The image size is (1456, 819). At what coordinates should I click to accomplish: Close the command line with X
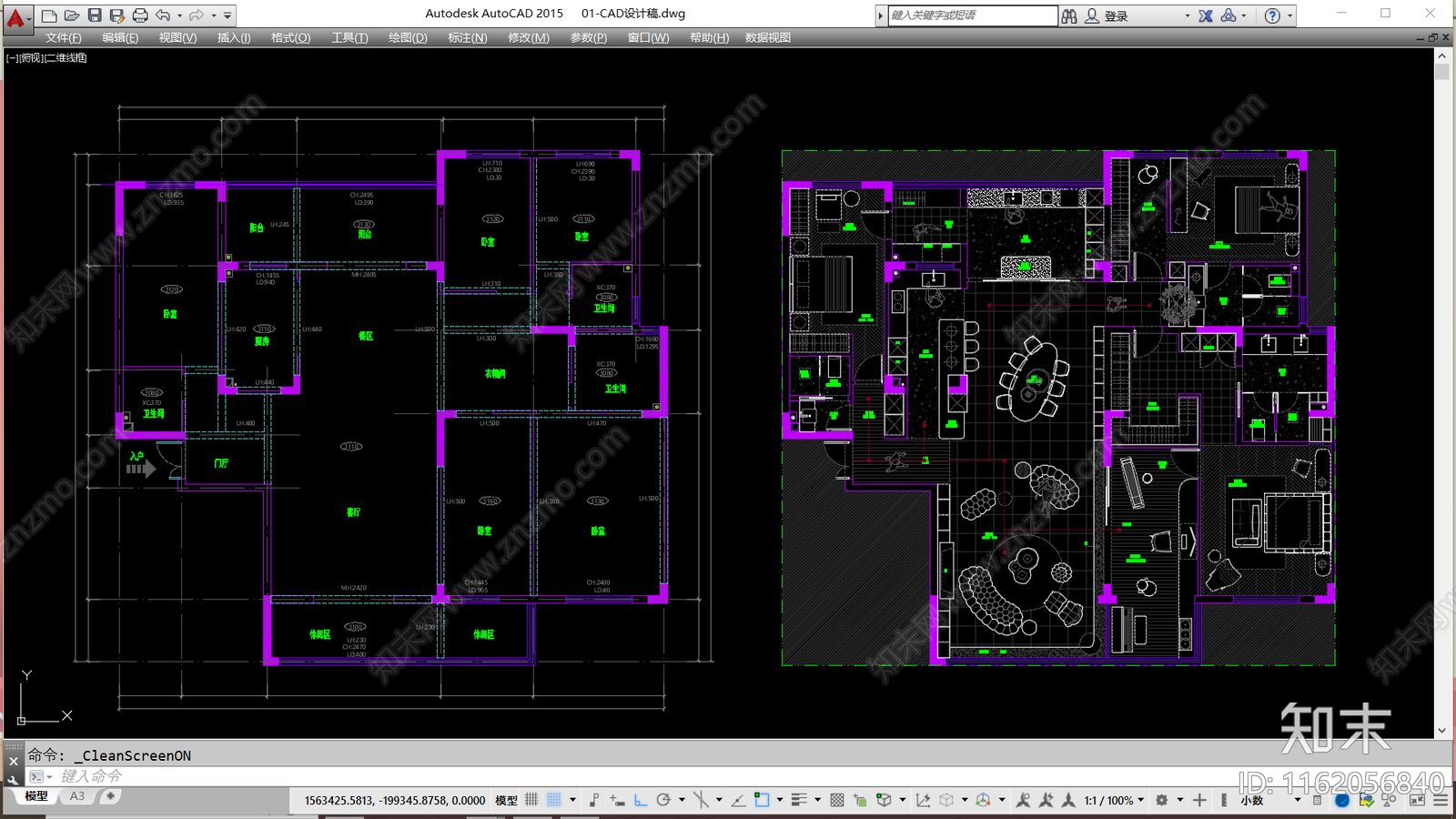click(x=13, y=761)
